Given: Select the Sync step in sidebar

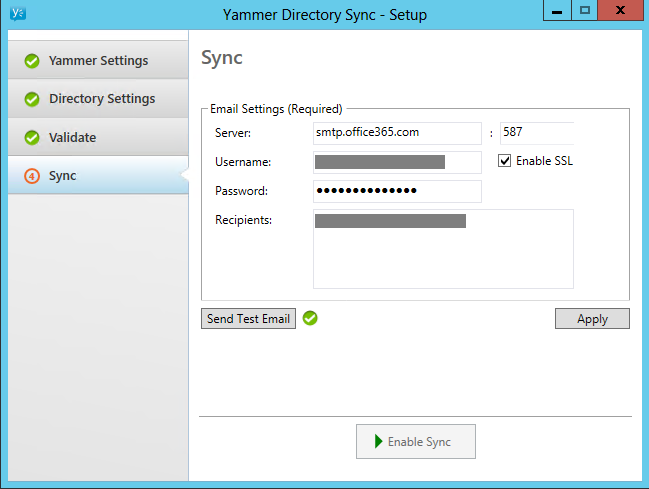Looking at the screenshot, I should [98, 175].
